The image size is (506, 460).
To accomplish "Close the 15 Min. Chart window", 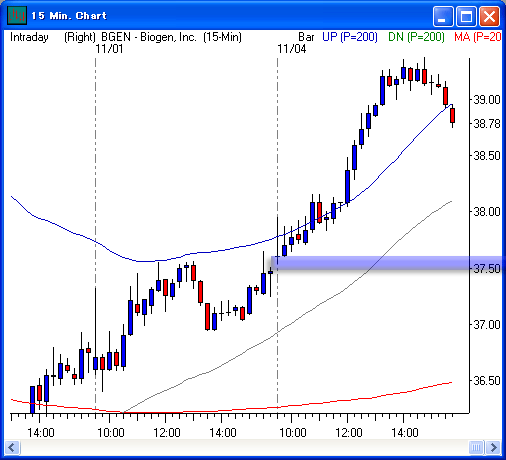I will [489, 16].
